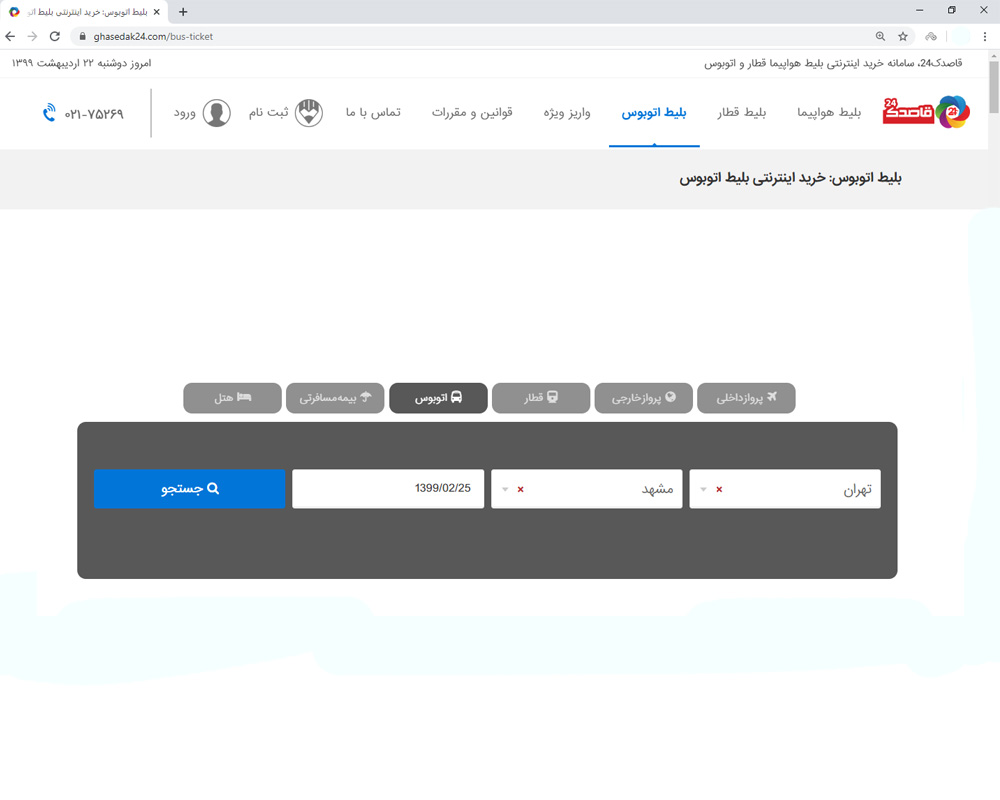This screenshot has width=1000, height=800.
Task: Switch to the بیمه‌مسافرتی tab
Action: click(x=335, y=398)
